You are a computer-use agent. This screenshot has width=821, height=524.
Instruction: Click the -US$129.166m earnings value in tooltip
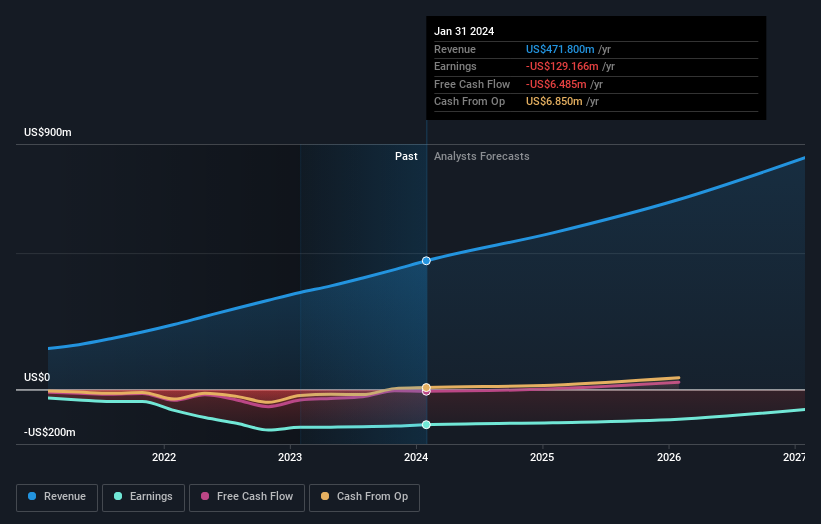coord(562,66)
